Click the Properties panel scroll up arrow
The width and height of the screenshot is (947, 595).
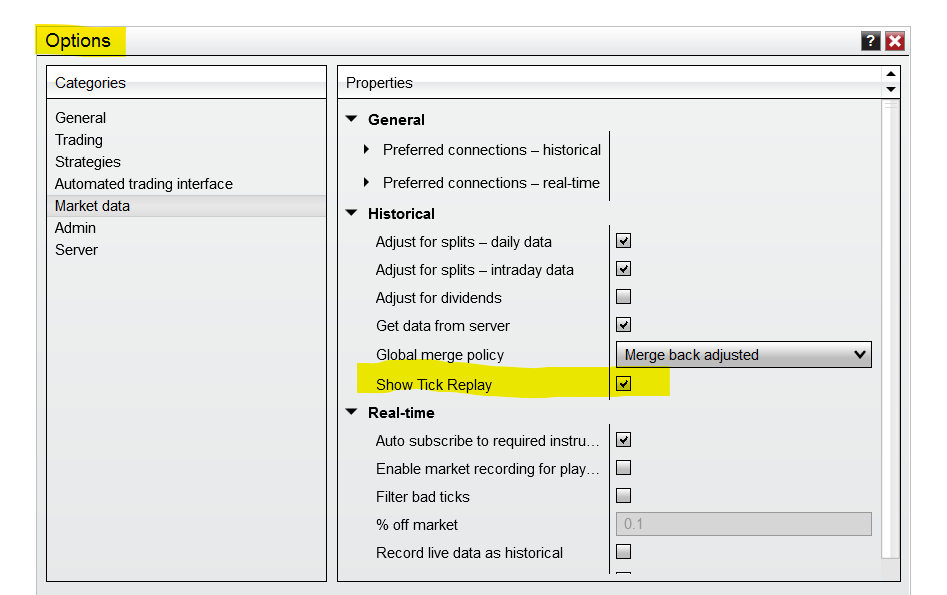point(890,75)
